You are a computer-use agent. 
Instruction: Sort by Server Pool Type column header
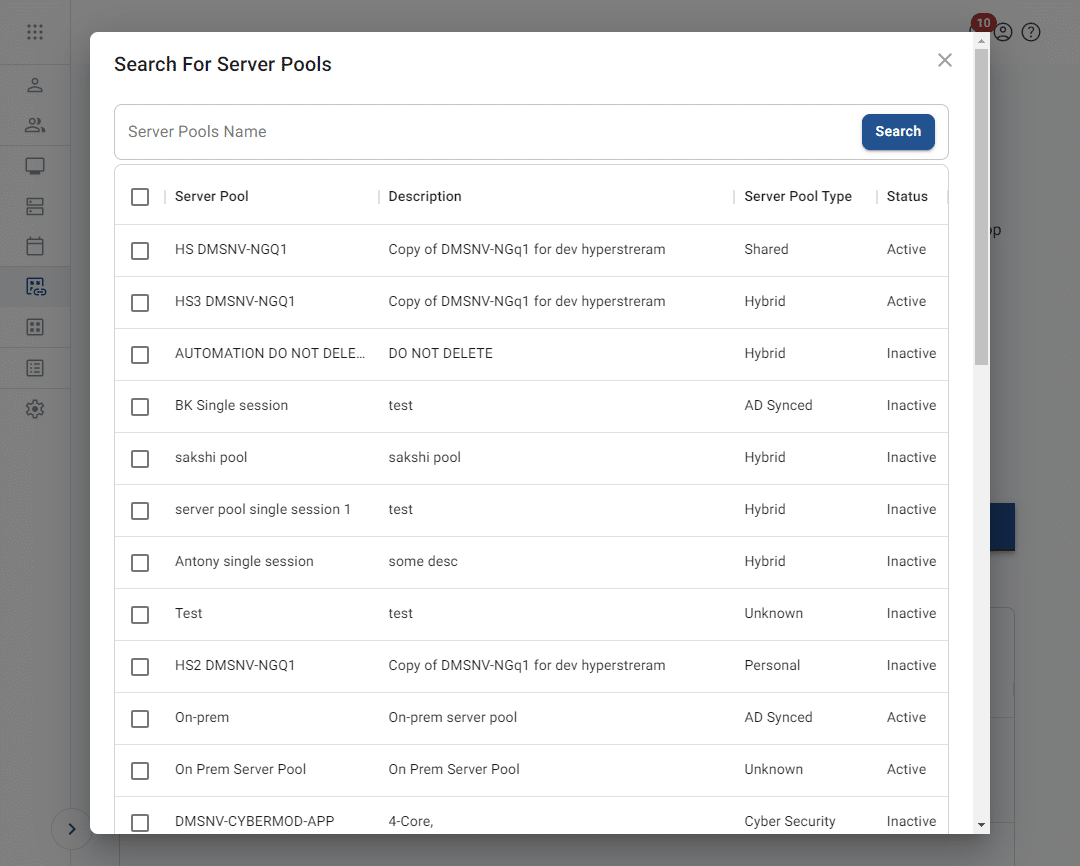[797, 197]
